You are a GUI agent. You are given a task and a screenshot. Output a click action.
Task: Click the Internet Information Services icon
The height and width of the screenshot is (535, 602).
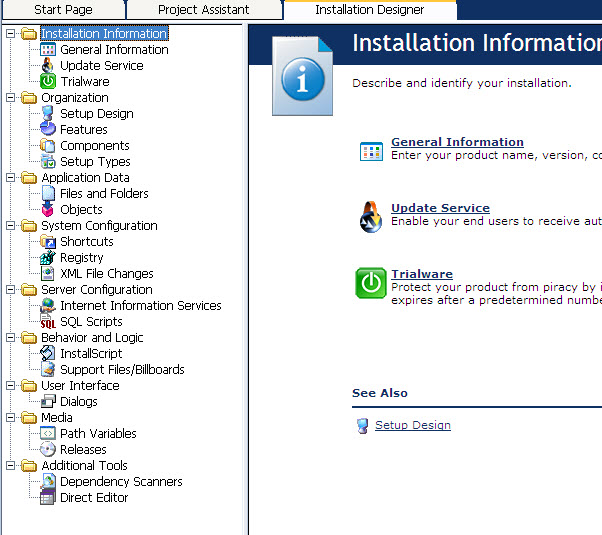[x=48, y=306]
